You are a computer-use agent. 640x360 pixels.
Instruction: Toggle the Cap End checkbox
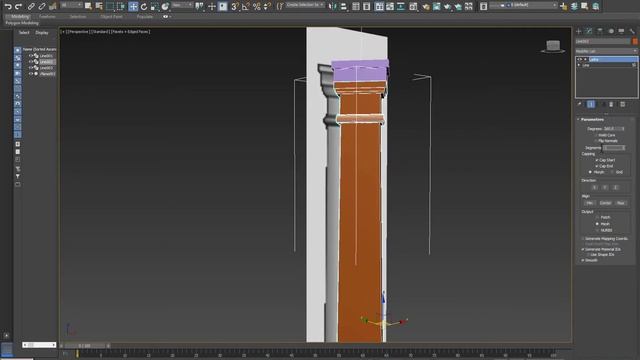(597, 166)
